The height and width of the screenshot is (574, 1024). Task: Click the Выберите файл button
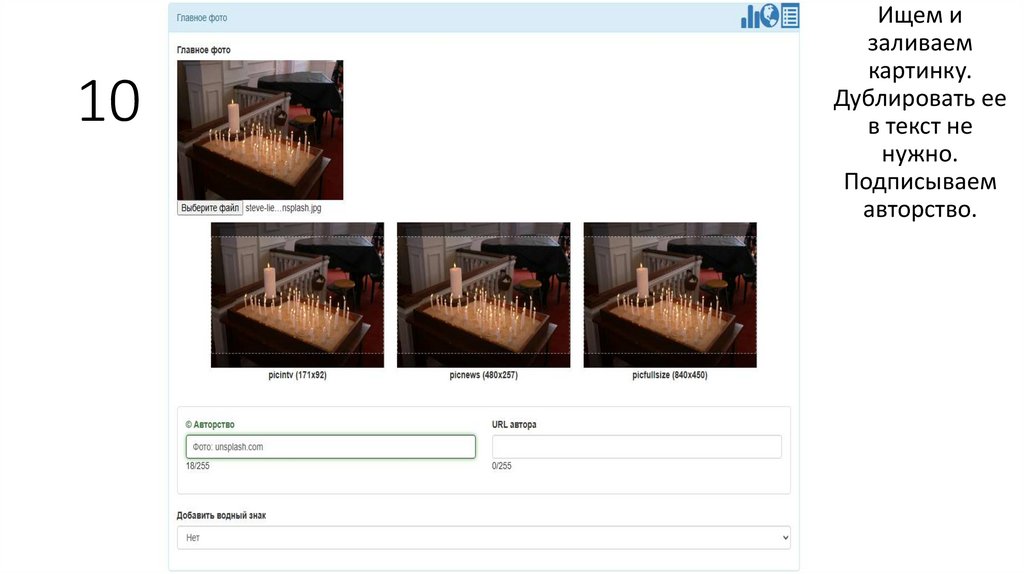pyautogui.click(x=210, y=208)
